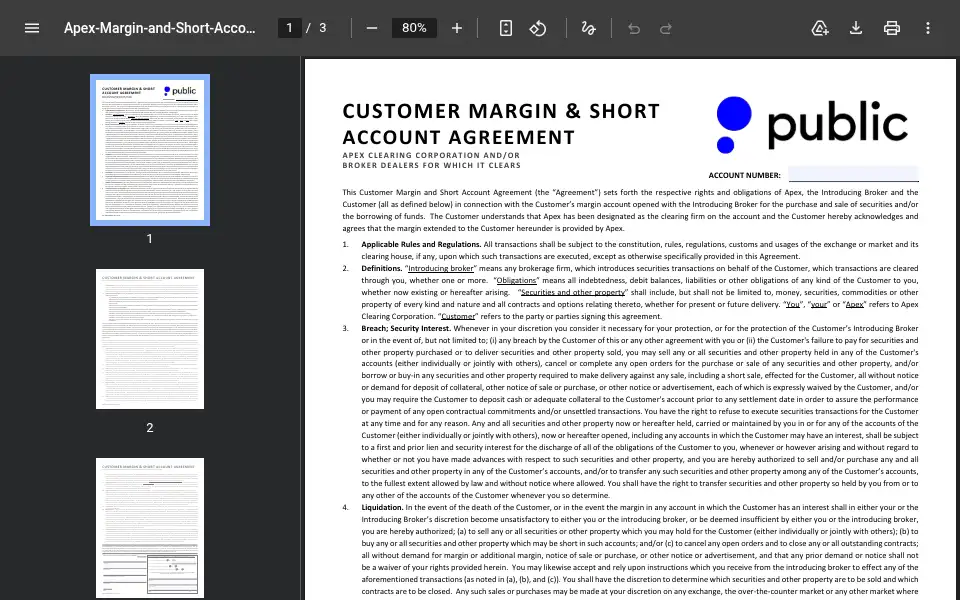960x600 pixels.
Task: Rotate the document counterclockwise
Action: pos(538,28)
